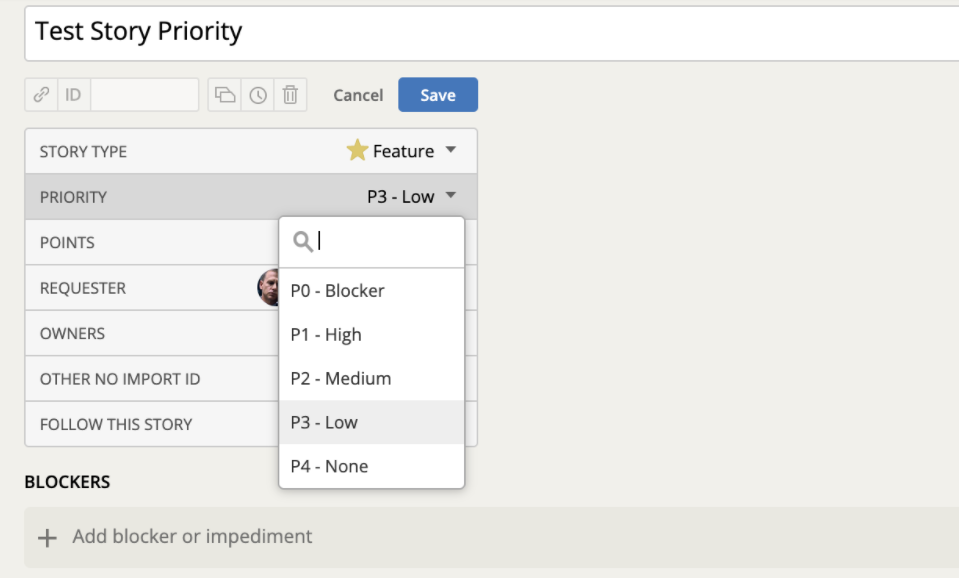Click the requester avatar photo

(268, 287)
